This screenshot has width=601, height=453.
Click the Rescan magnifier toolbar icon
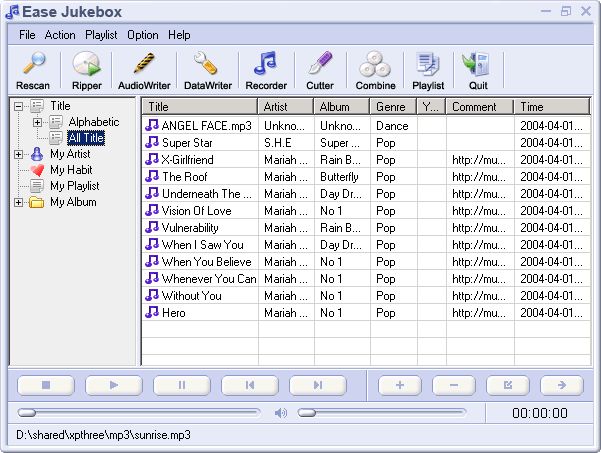33,64
